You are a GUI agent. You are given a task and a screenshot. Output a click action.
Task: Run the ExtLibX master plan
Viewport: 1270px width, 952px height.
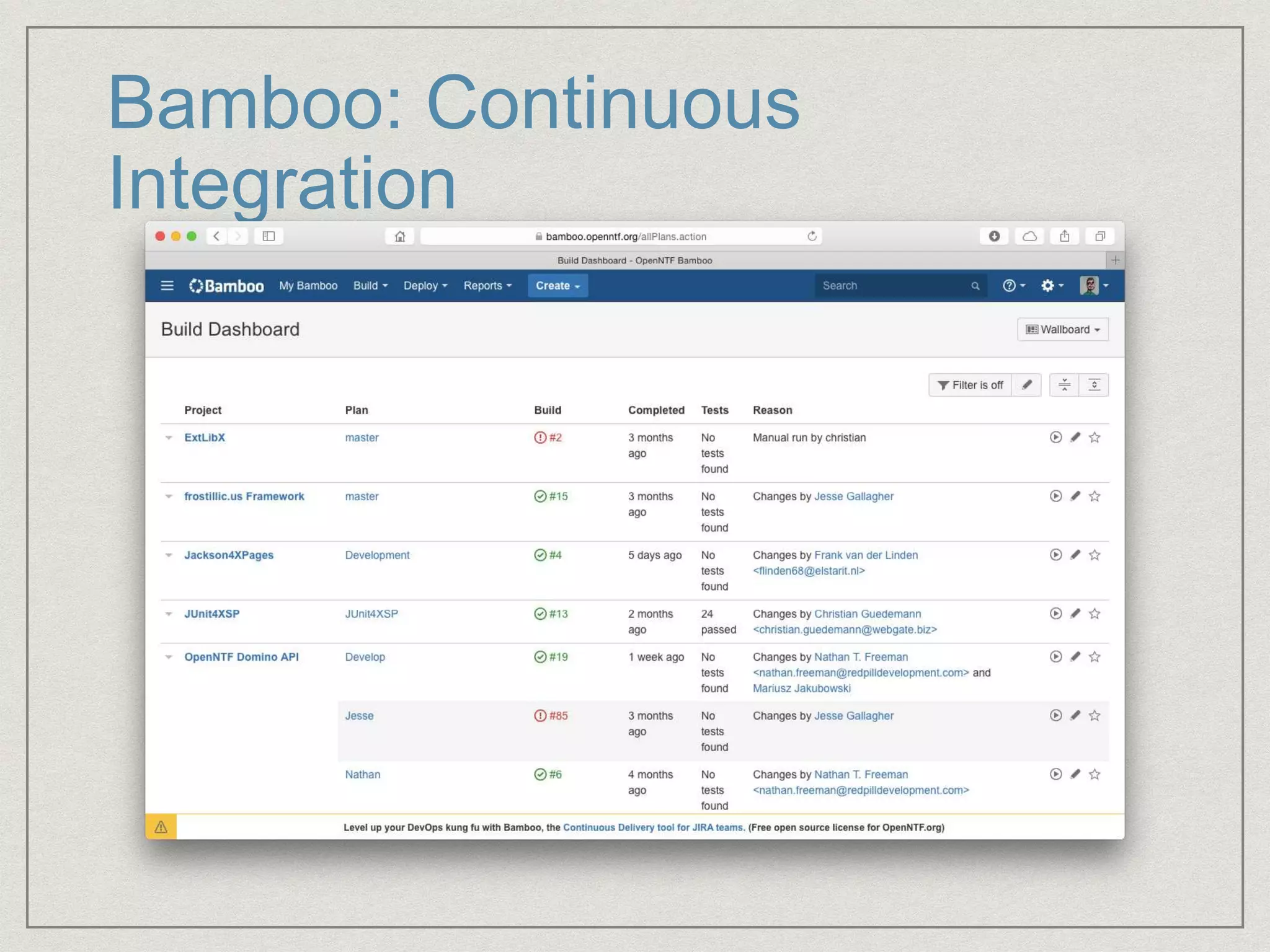(1055, 437)
